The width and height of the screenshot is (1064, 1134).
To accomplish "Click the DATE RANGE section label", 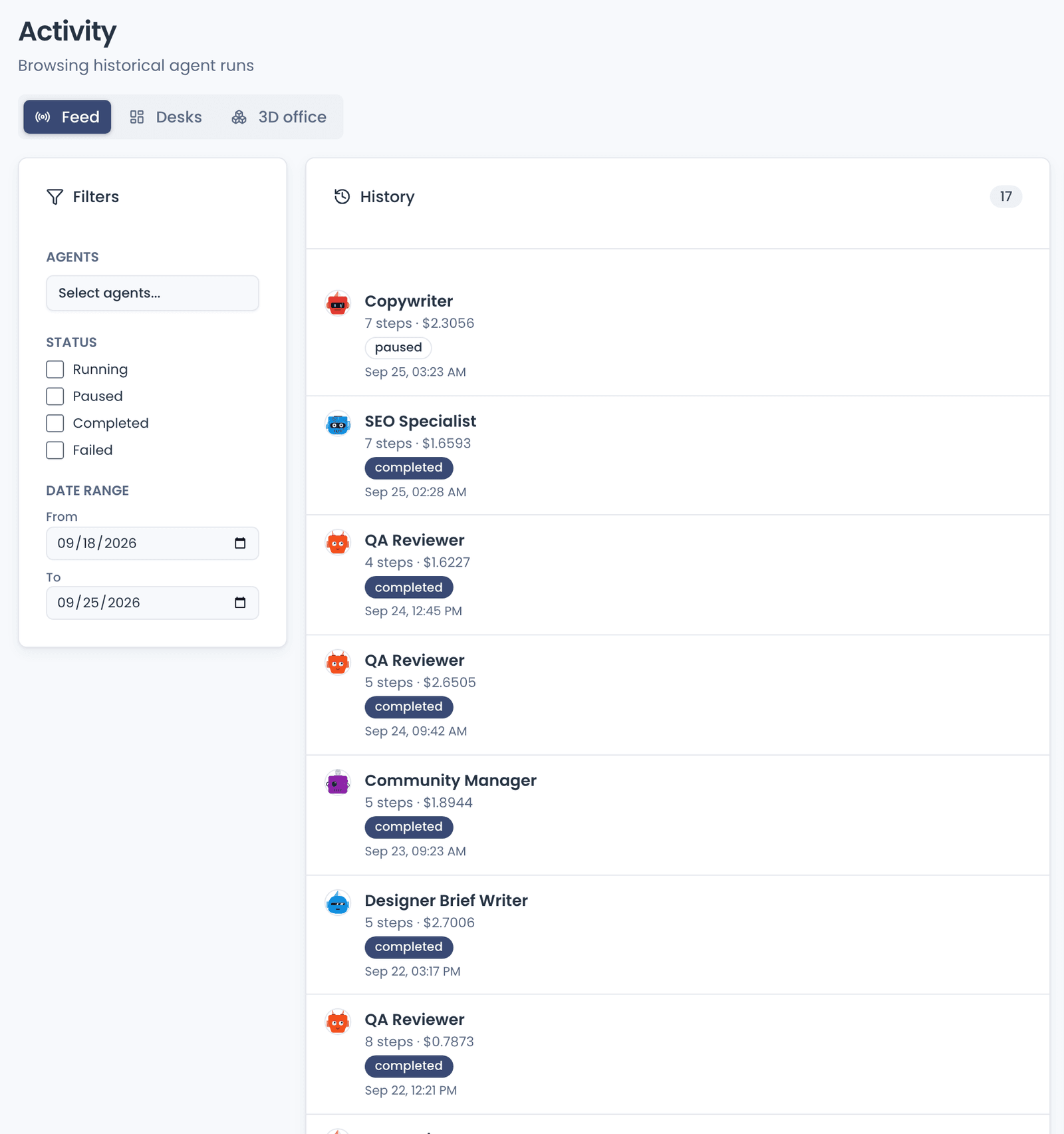I will coord(87,491).
